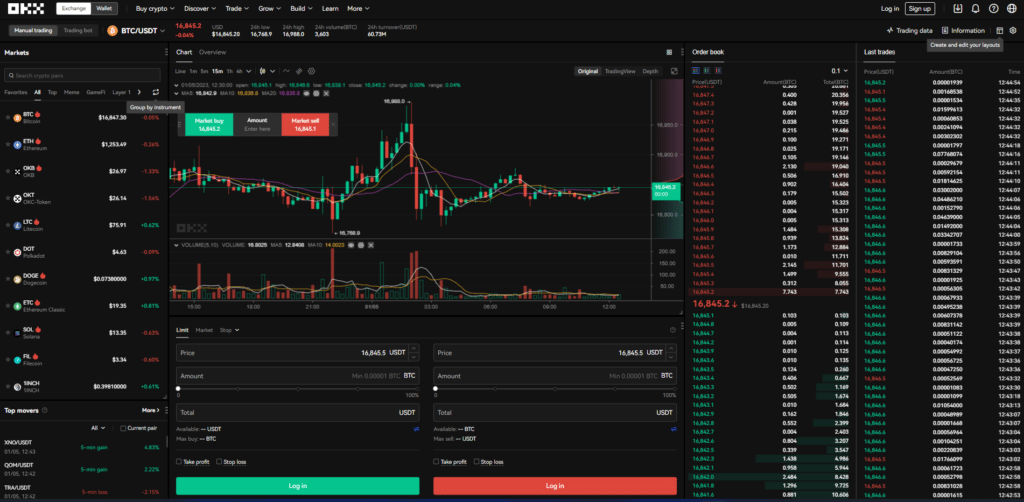Open the Stop order type dropdown
Screen dimensions: 1024x502
pos(229,330)
